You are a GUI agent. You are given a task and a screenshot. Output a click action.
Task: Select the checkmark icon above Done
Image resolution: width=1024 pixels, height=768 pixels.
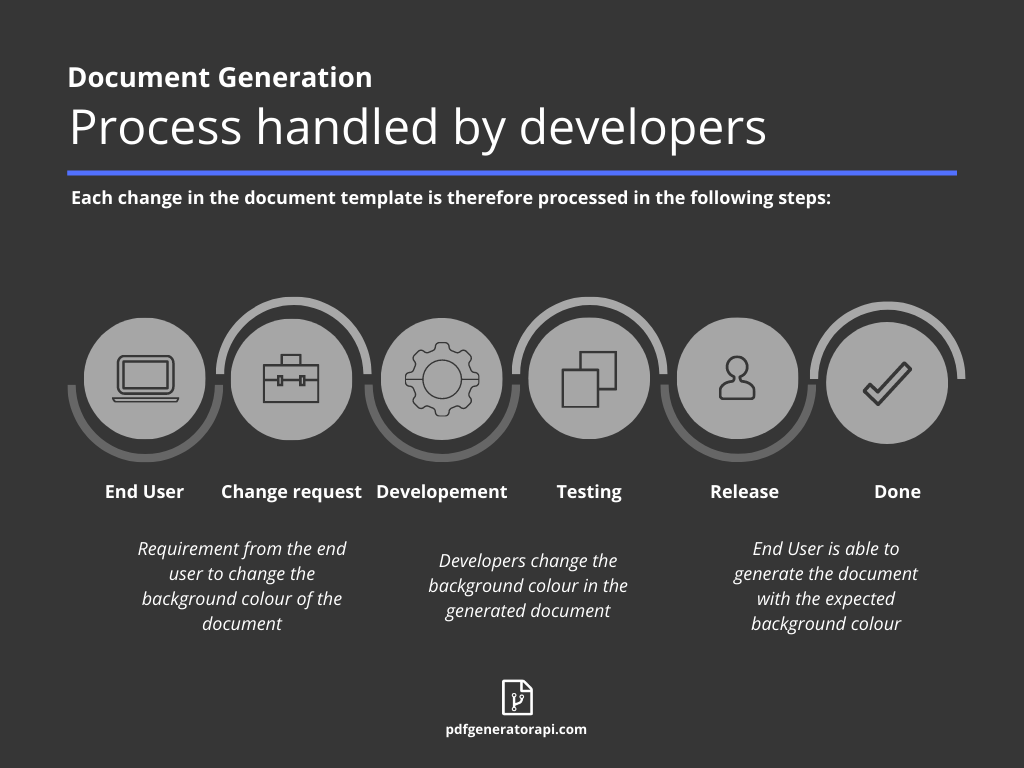tap(886, 378)
